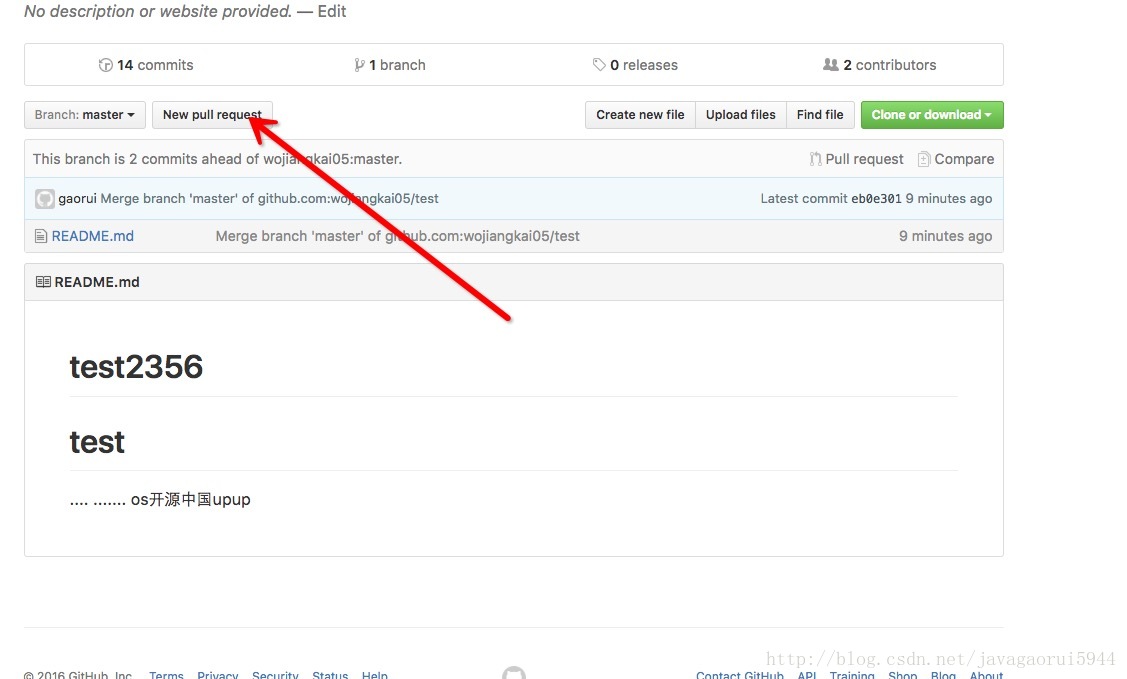Click Find file button
Image resolution: width=1127 pixels, height=679 pixels.
point(820,115)
